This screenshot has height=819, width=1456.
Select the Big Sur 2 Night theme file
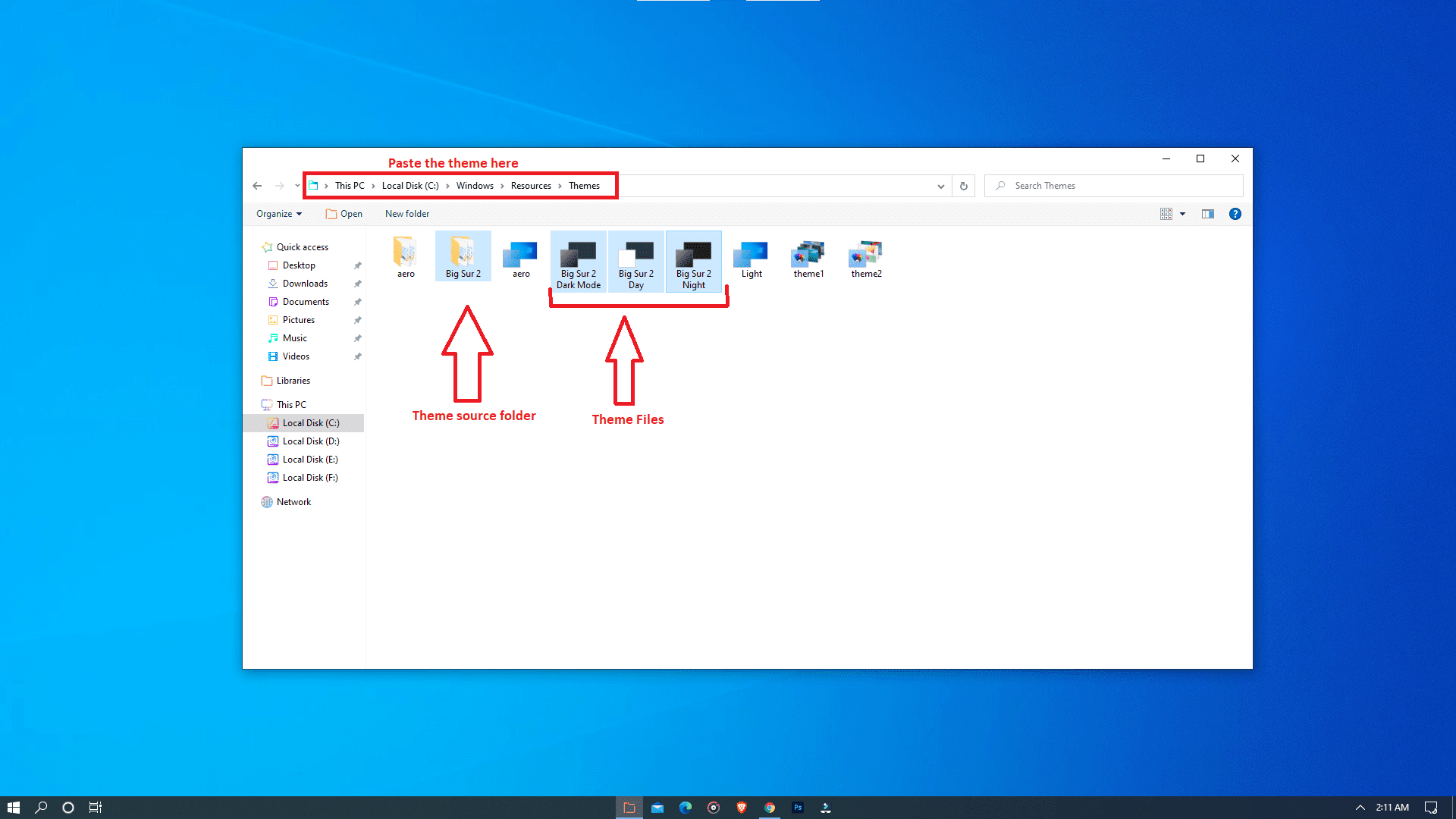pyautogui.click(x=693, y=261)
